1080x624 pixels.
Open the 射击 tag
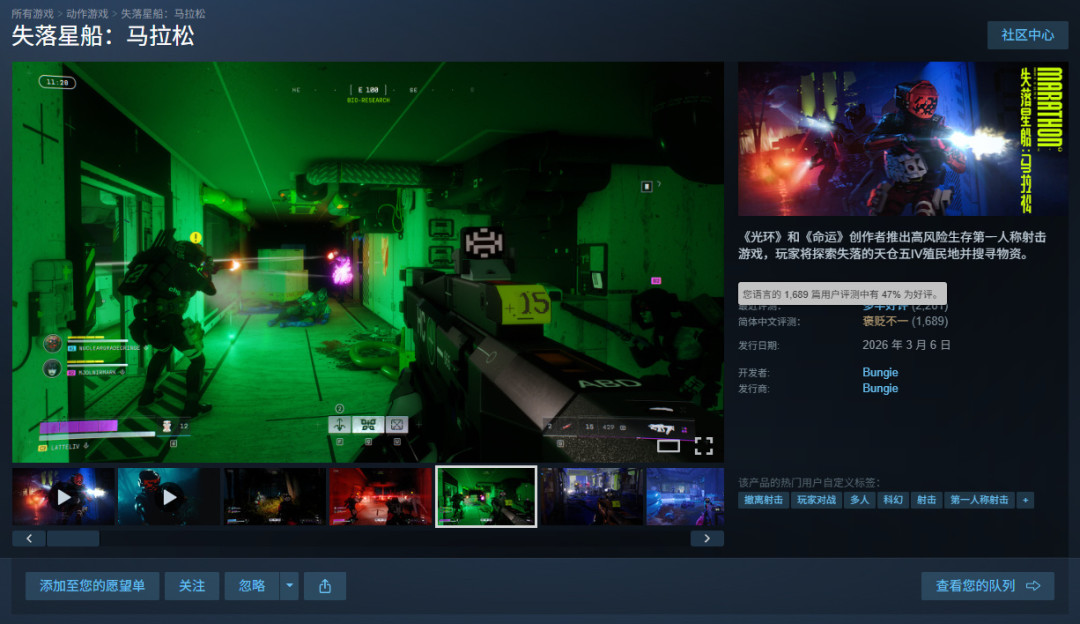point(926,500)
